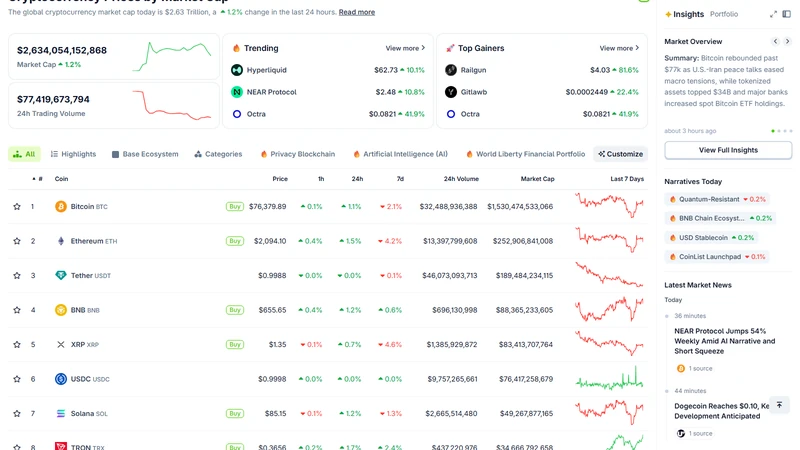Open NEAR Protocol Jumps 54% news
This screenshot has width=800, height=450.
click(x=724, y=341)
